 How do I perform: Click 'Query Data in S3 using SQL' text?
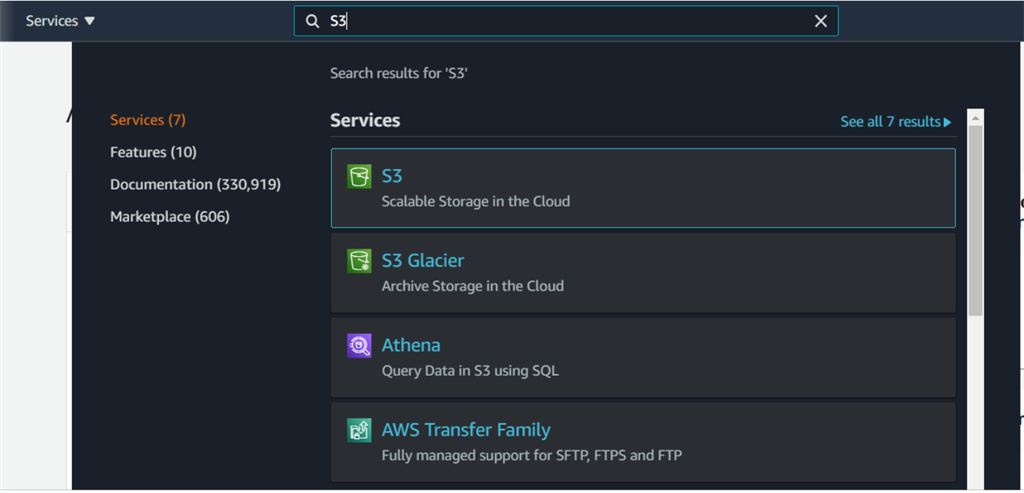click(470, 371)
